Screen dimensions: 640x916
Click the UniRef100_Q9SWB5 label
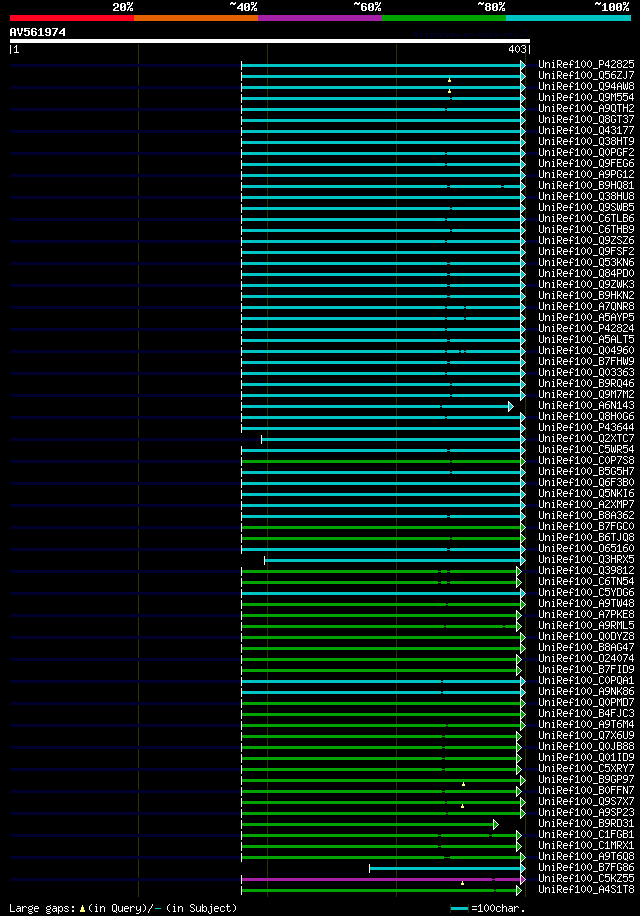[586, 207]
